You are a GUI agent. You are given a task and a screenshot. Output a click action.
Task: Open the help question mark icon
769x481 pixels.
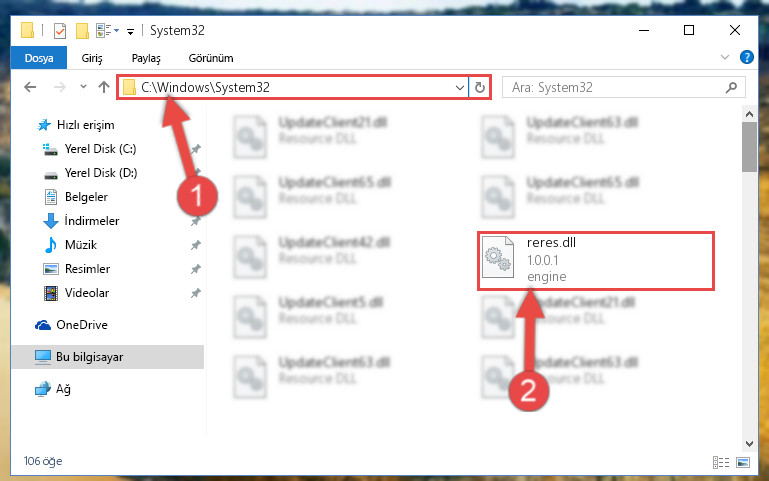[x=746, y=57]
